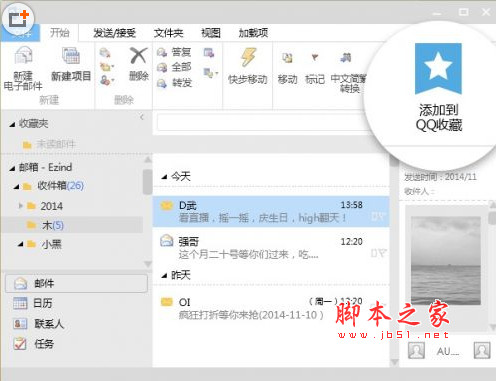496x381 pixels.
Task: Collapse the 收藏夹 favorites section
Action: click(x=12, y=125)
